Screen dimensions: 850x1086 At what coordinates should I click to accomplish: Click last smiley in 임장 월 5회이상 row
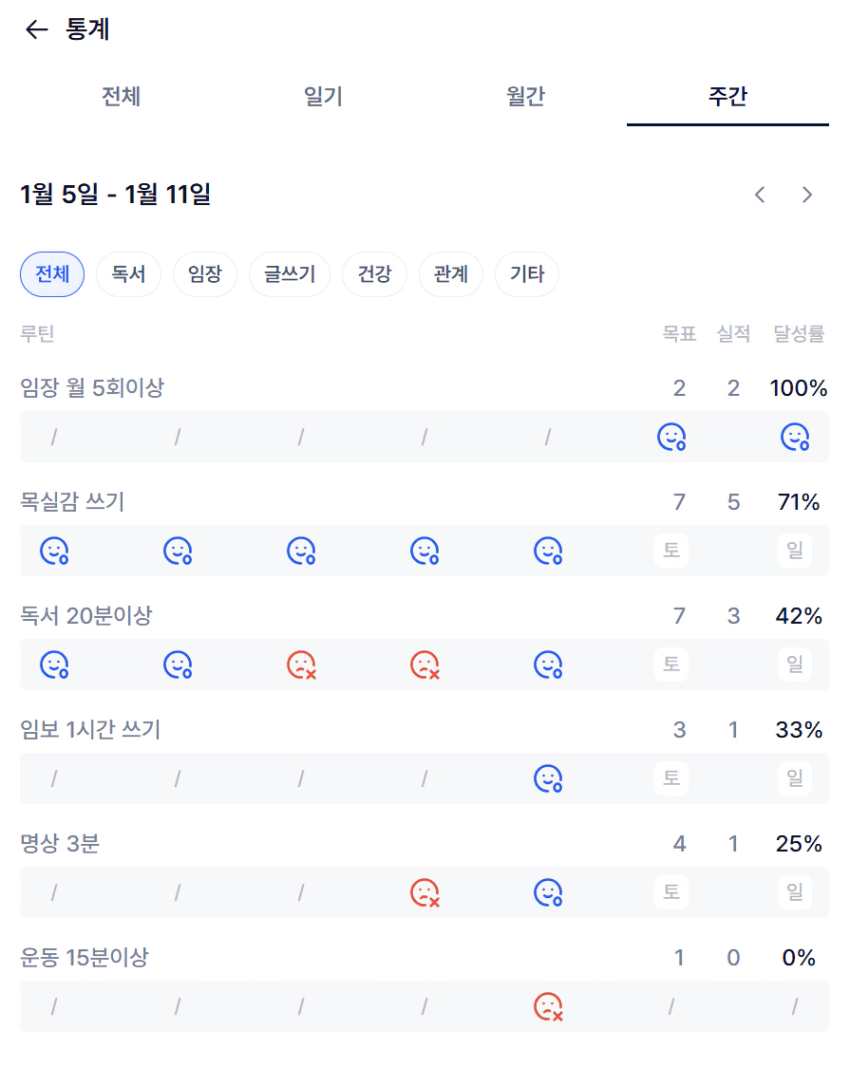pos(795,437)
